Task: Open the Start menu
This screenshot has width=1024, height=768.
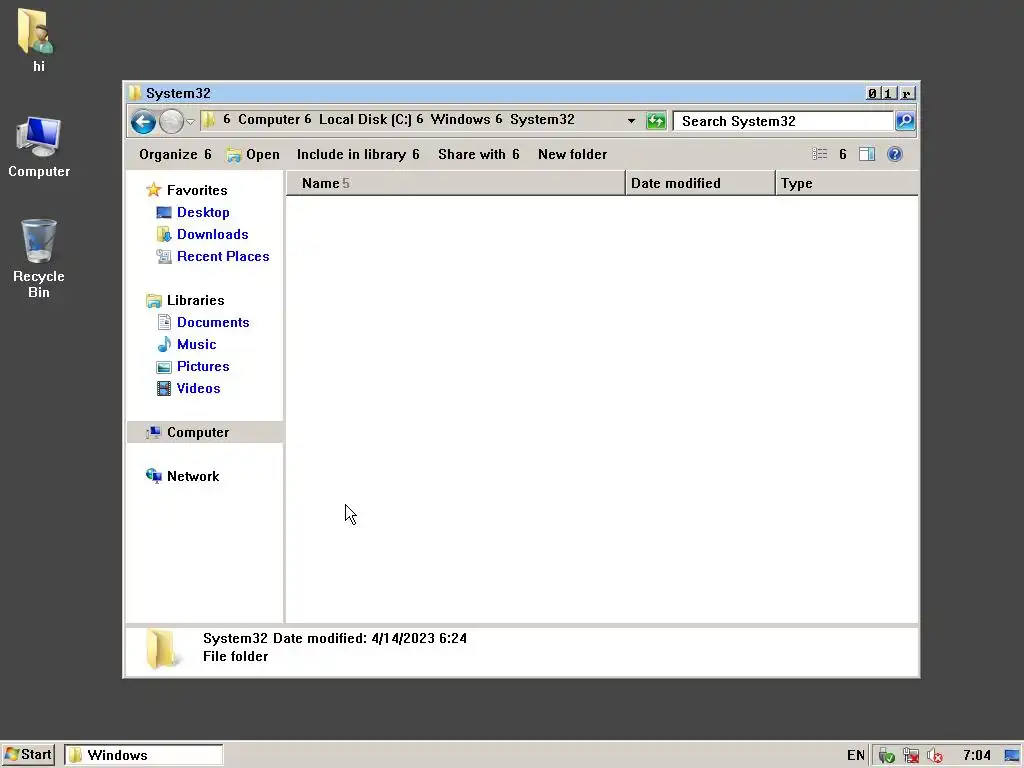Action: [28, 755]
